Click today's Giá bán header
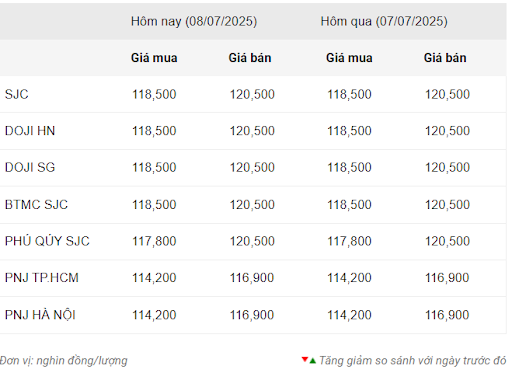The height and width of the screenshot is (373, 512). [x=250, y=58]
